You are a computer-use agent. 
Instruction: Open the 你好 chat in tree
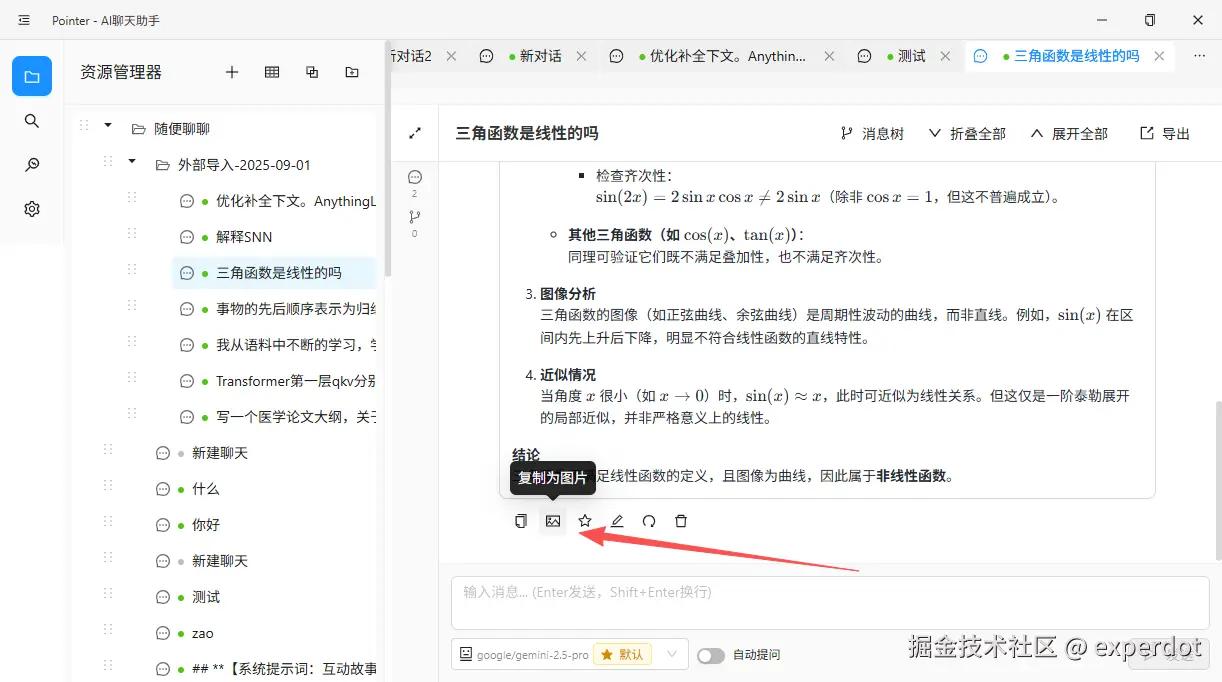[262, 525]
